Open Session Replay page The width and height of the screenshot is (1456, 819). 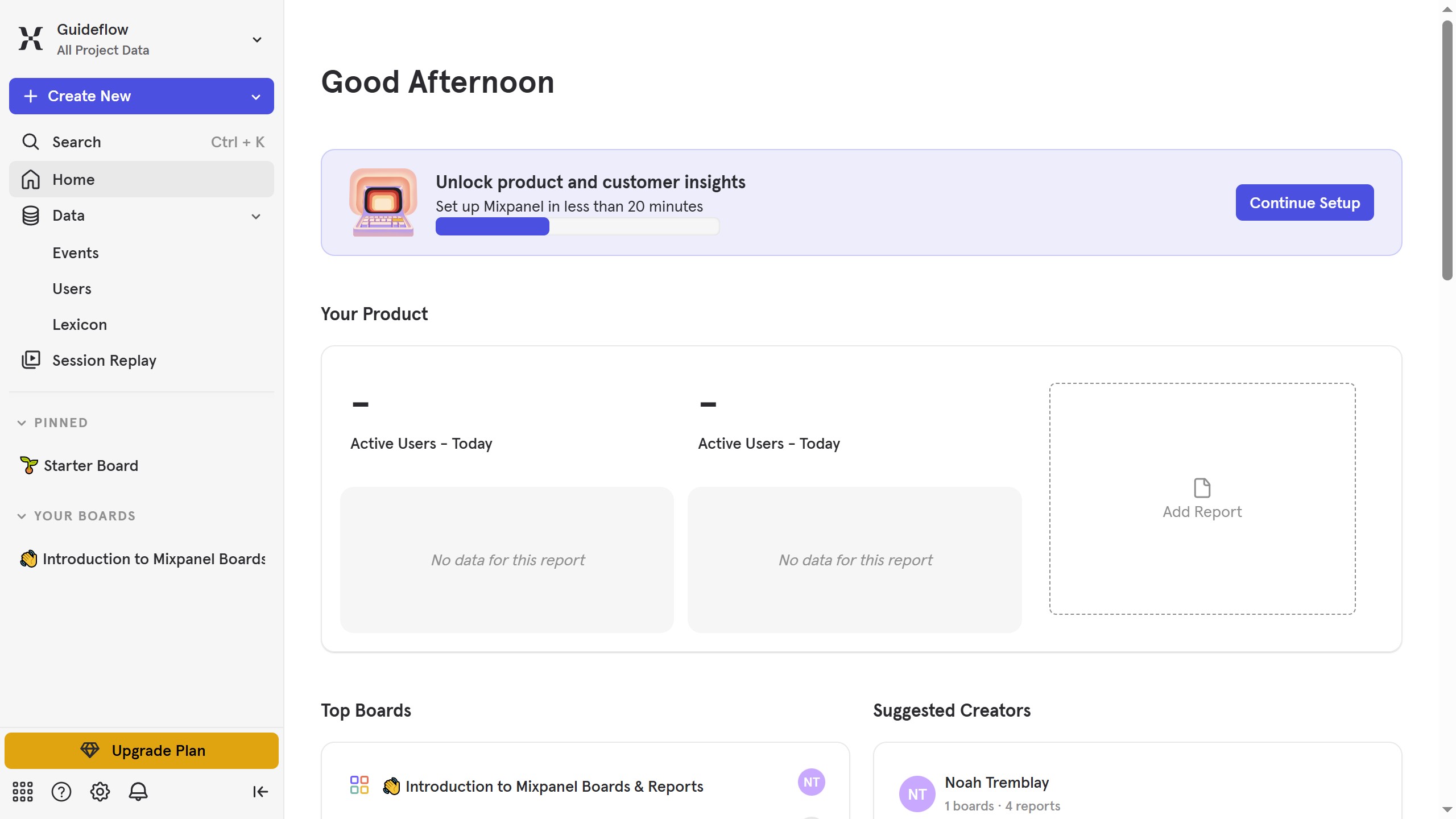pos(142,361)
